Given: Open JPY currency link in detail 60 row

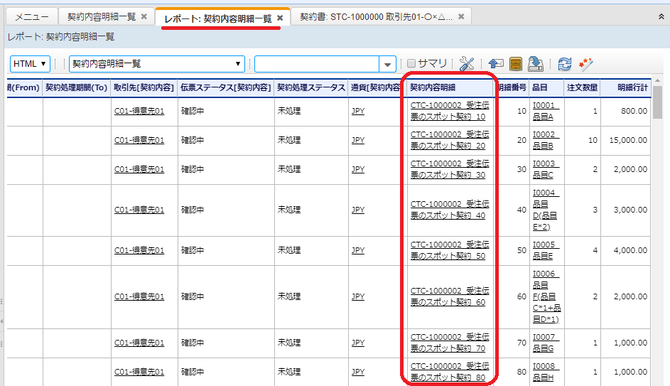Looking at the screenshot, I should [358, 296].
